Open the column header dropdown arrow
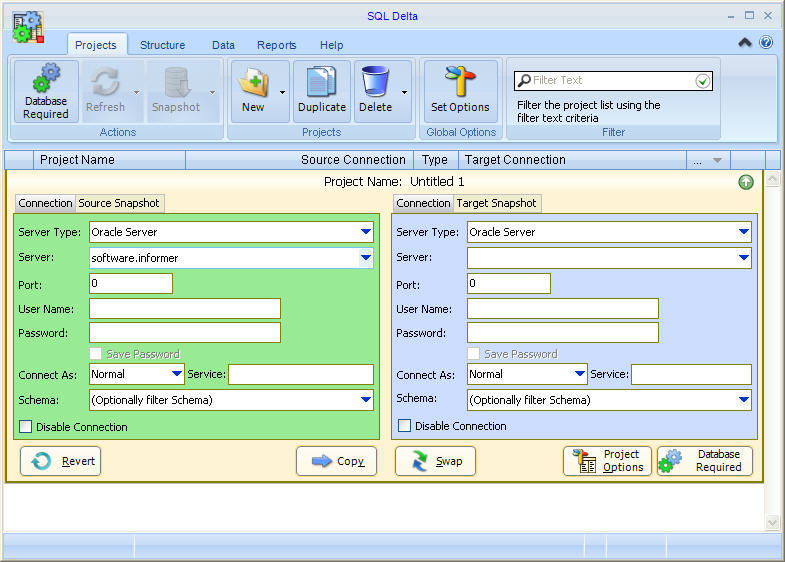 click(717, 161)
